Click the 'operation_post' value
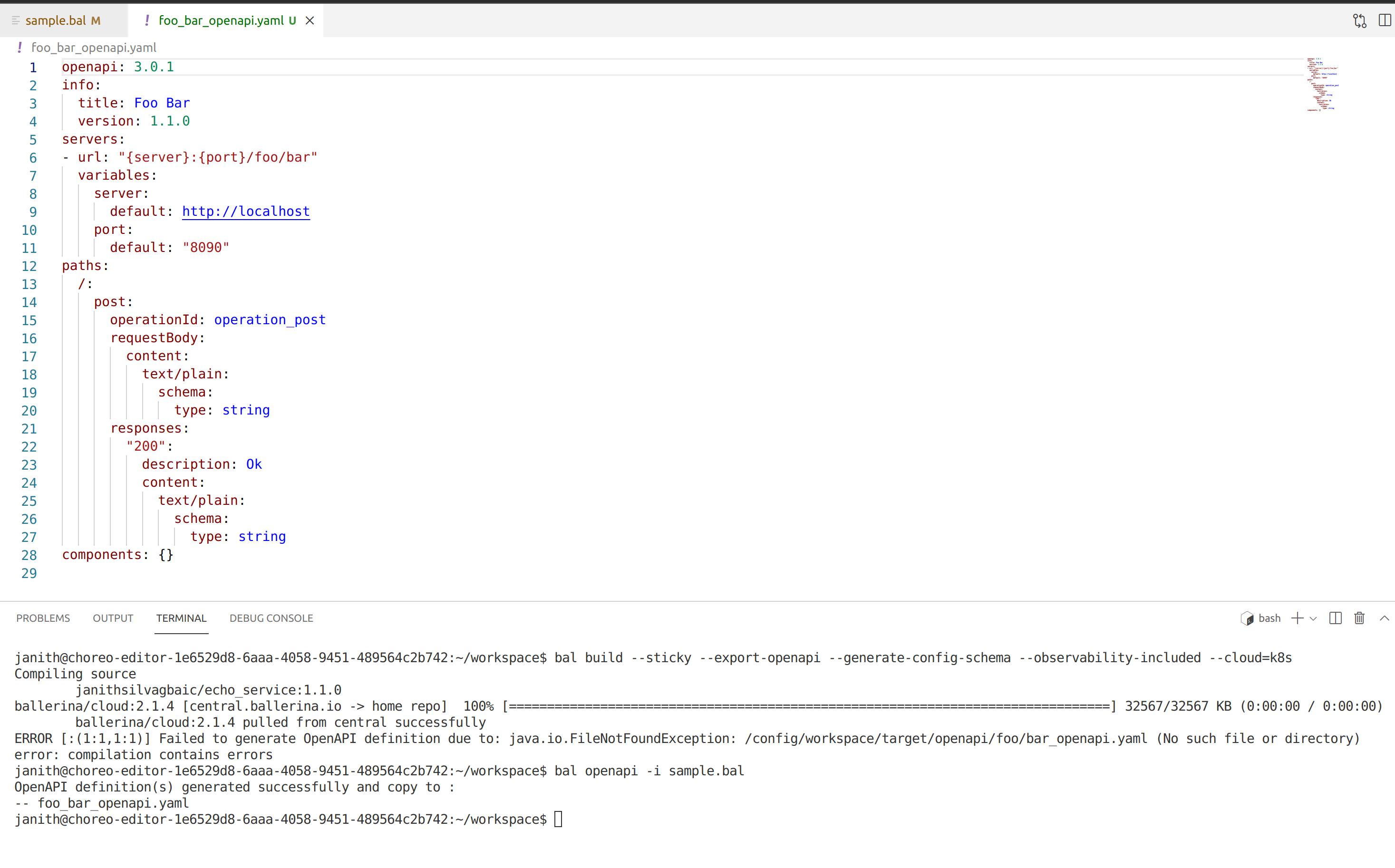The width and height of the screenshot is (1395, 868). (x=270, y=320)
